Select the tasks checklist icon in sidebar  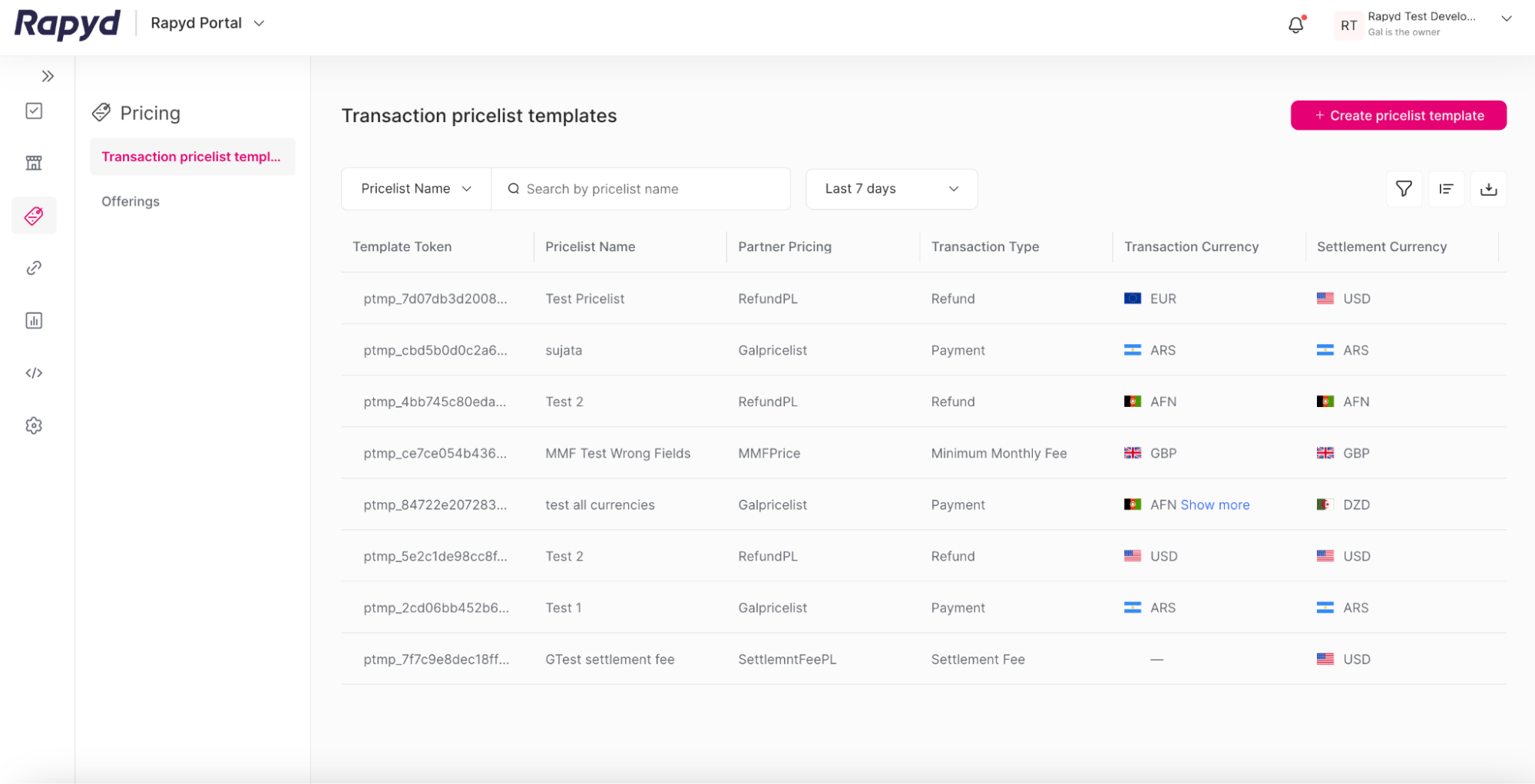click(34, 111)
